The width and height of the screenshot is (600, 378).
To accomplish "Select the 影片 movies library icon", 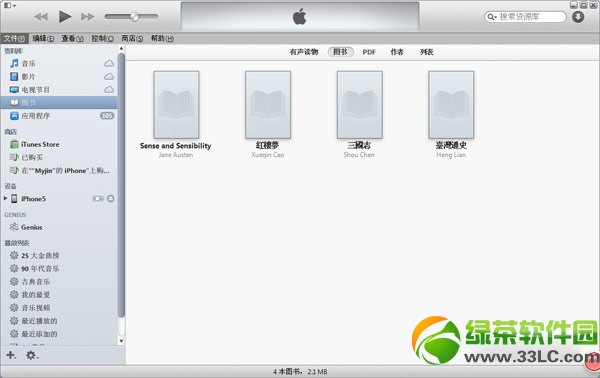I will (x=14, y=77).
